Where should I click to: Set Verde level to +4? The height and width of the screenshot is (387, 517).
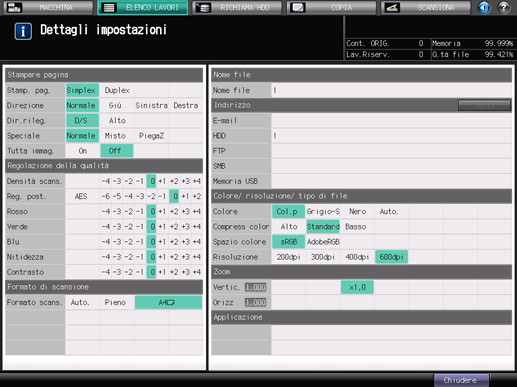[197, 227]
